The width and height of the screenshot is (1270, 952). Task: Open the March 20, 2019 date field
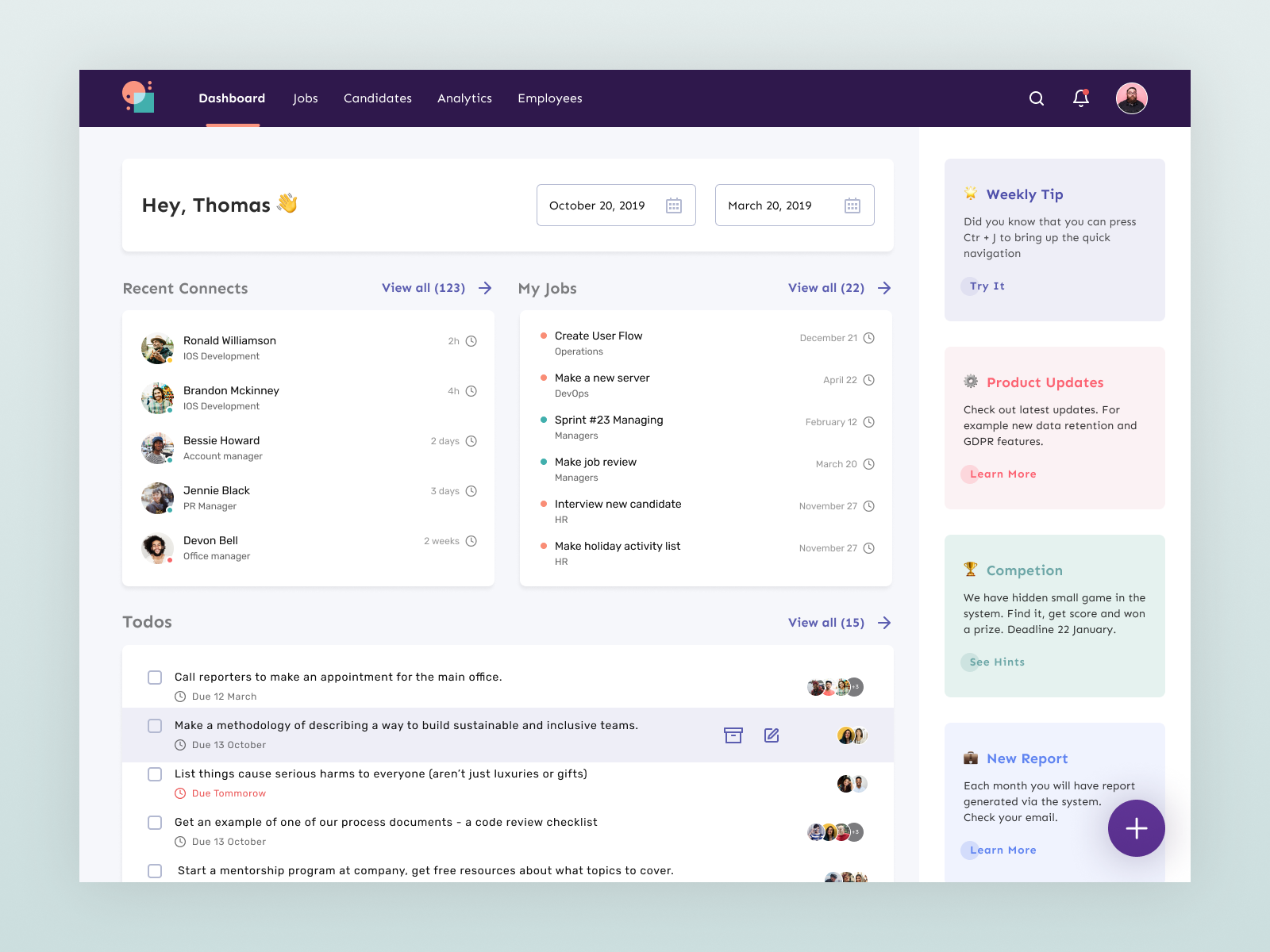795,205
